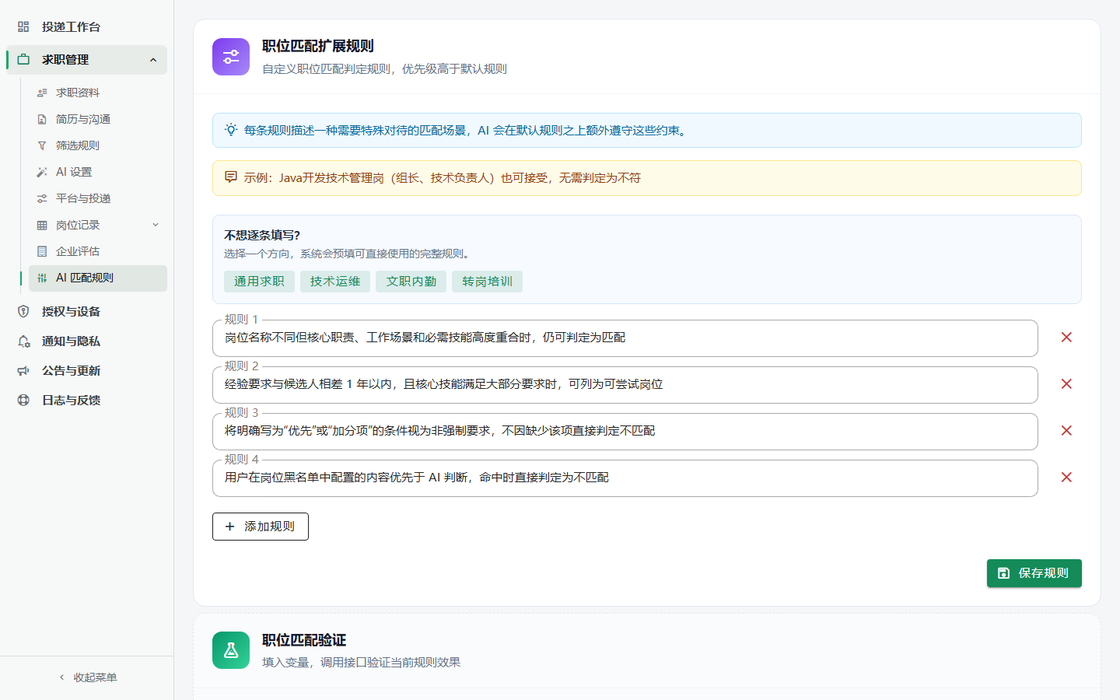Open 求职资料 submenu item
This screenshot has height=700, width=1120.
pos(98,93)
